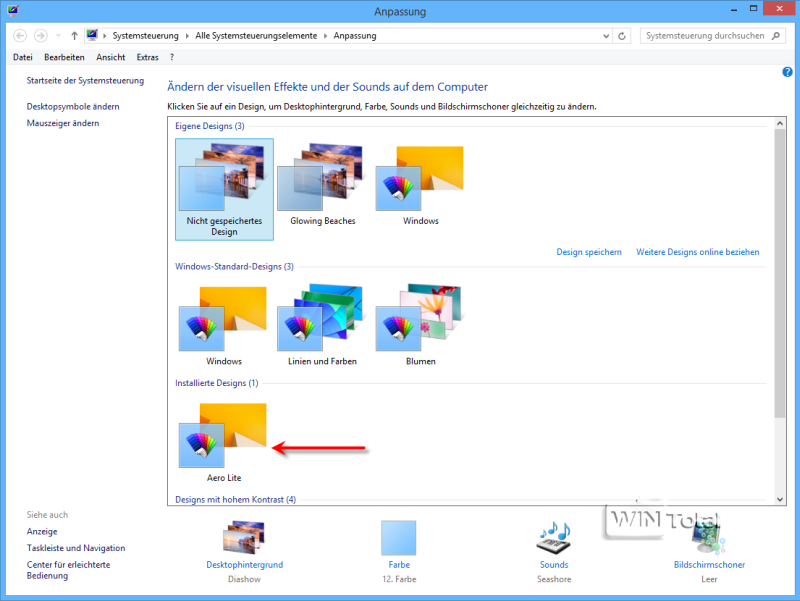The width and height of the screenshot is (800, 601).
Task: Expand the address bar history dropdown
Action: point(606,36)
